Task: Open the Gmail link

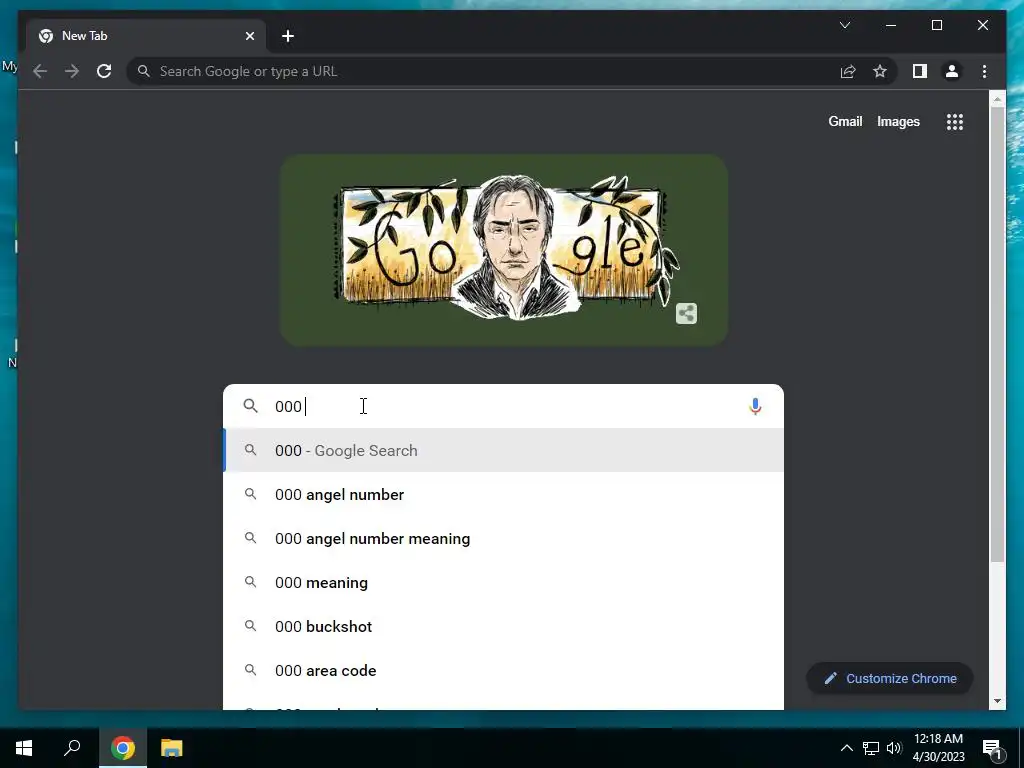Action: pyautogui.click(x=845, y=121)
